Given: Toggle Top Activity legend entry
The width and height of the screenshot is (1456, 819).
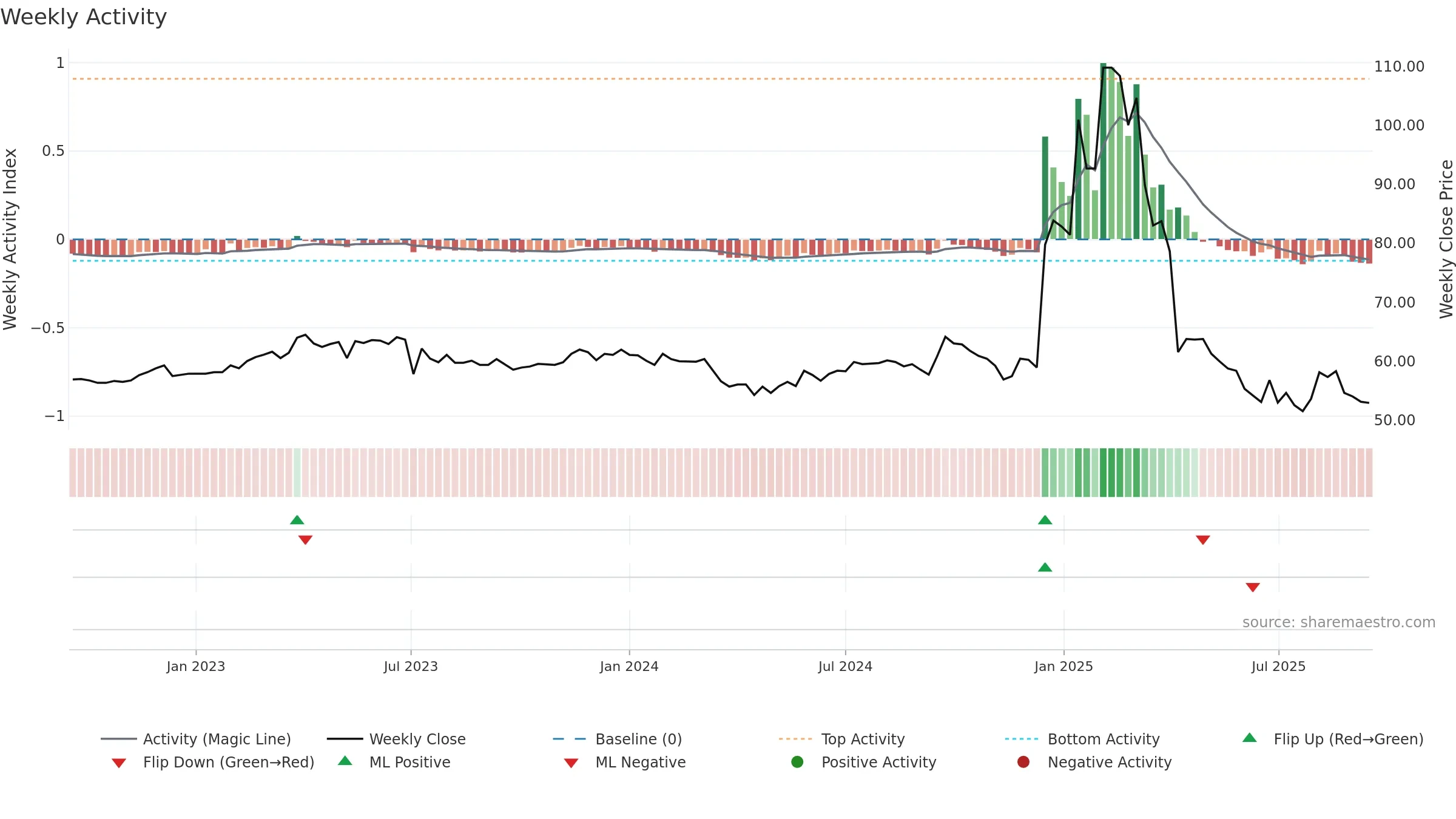Looking at the screenshot, I should point(841,739).
